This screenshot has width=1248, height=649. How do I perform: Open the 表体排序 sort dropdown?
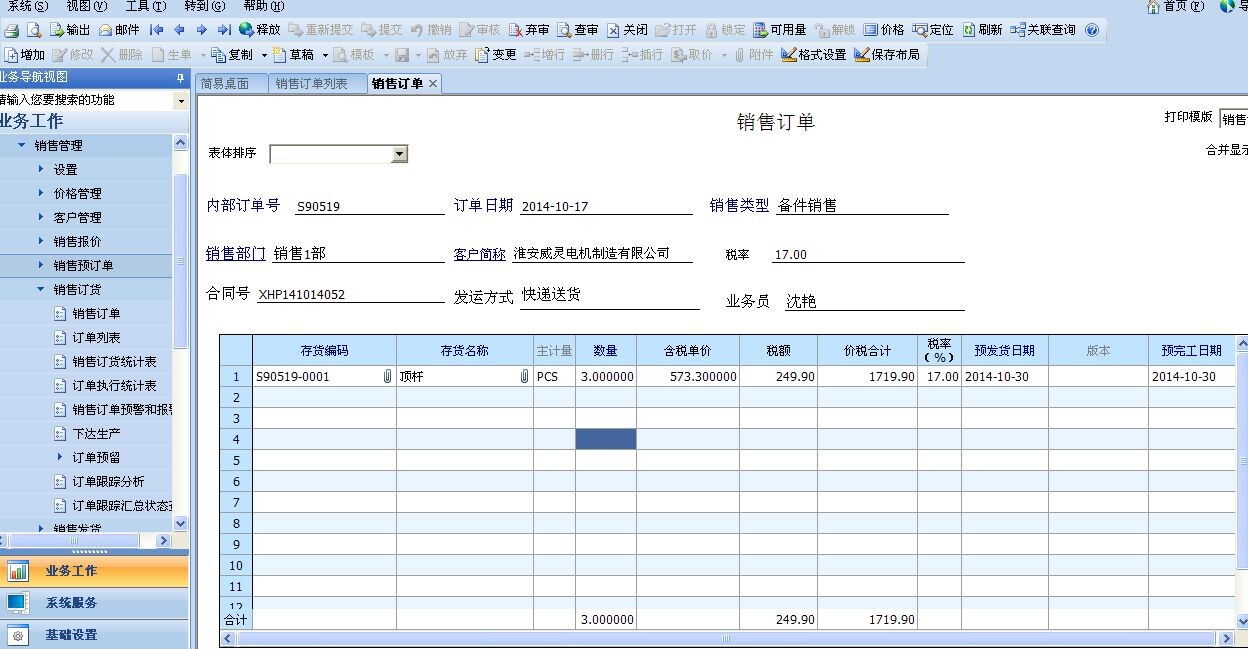pyautogui.click(x=400, y=154)
